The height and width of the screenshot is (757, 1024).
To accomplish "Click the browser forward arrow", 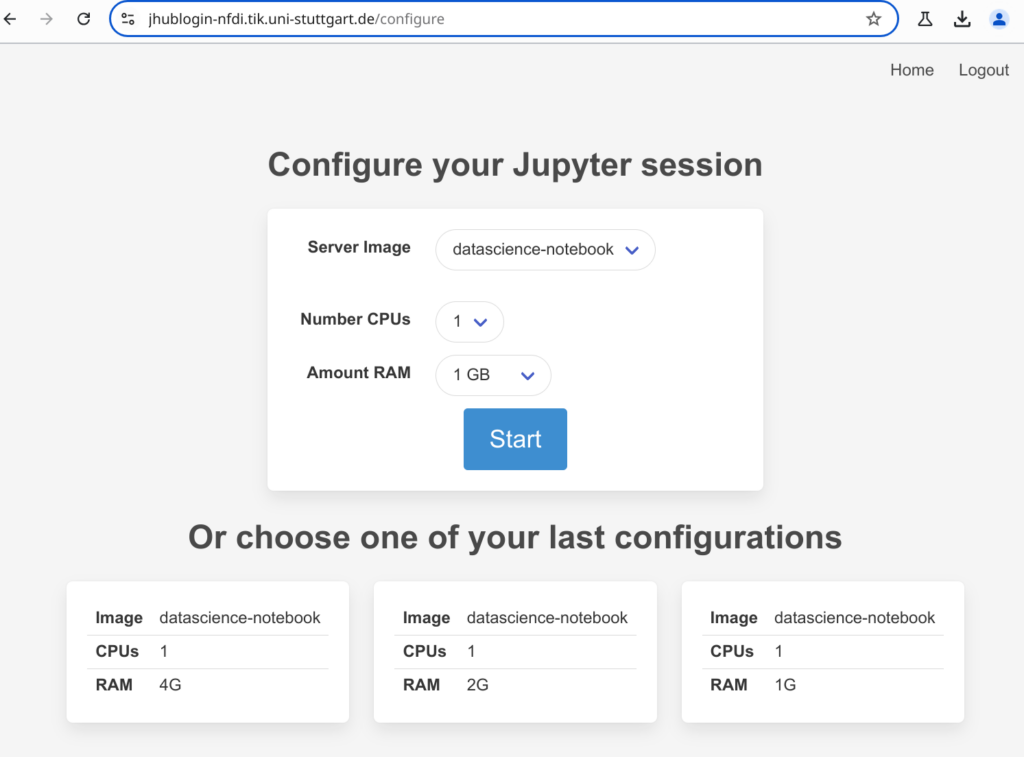I will click(x=46, y=19).
